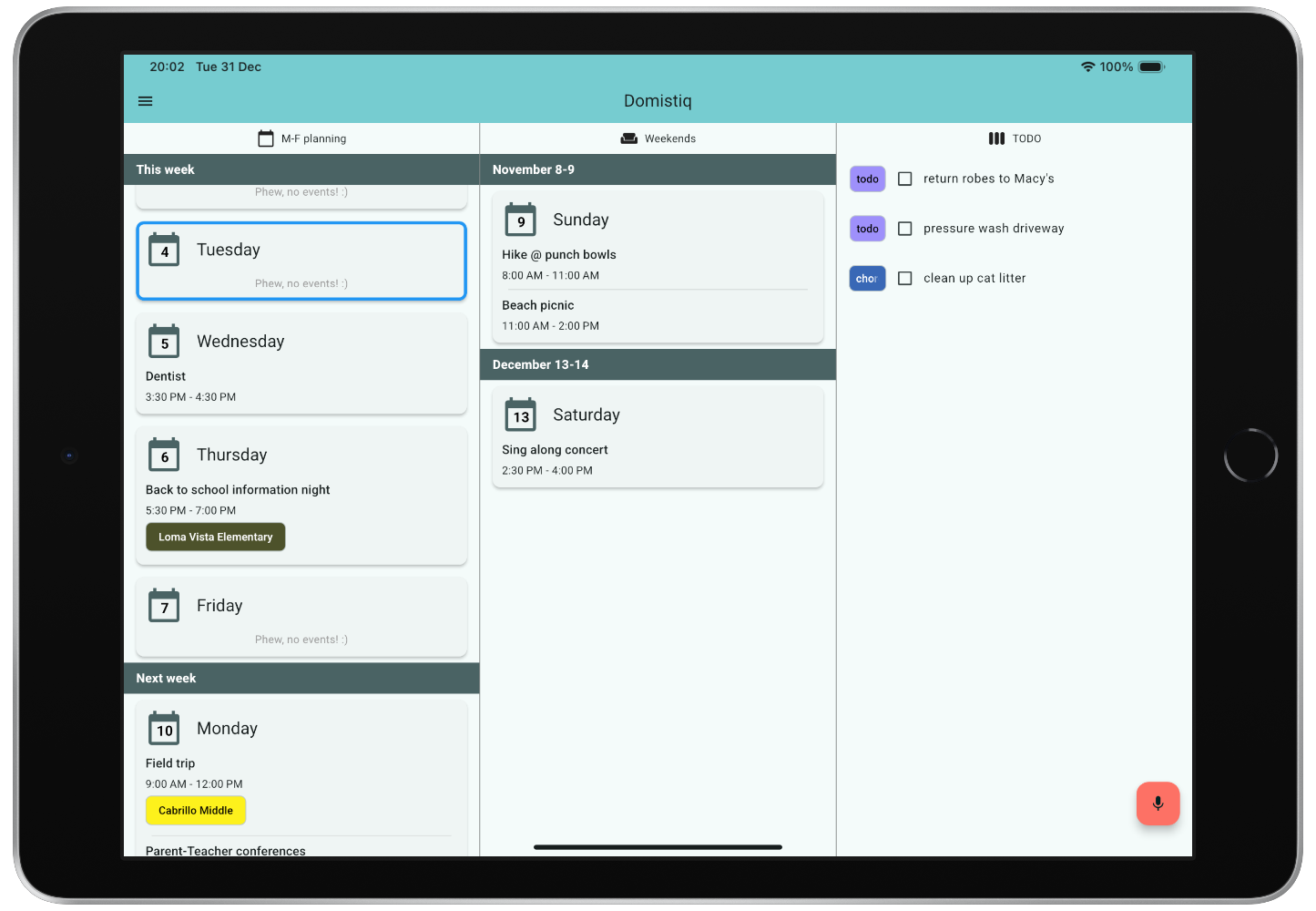
Task: Select the TODO tab
Action: pyautogui.click(x=1014, y=138)
